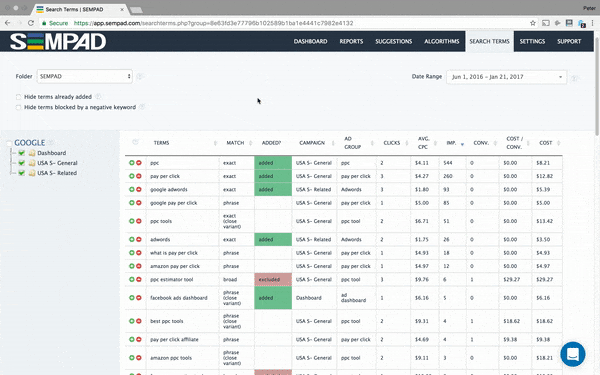The image size is (600, 375).
Task: Uncheck the USA S- General campaign checkbox
Action: [x=22, y=163]
